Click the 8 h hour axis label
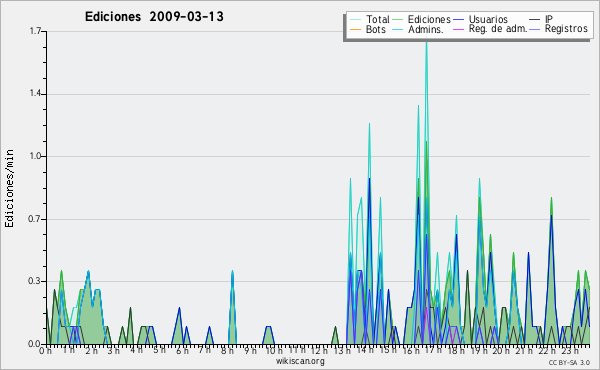 (227, 350)
